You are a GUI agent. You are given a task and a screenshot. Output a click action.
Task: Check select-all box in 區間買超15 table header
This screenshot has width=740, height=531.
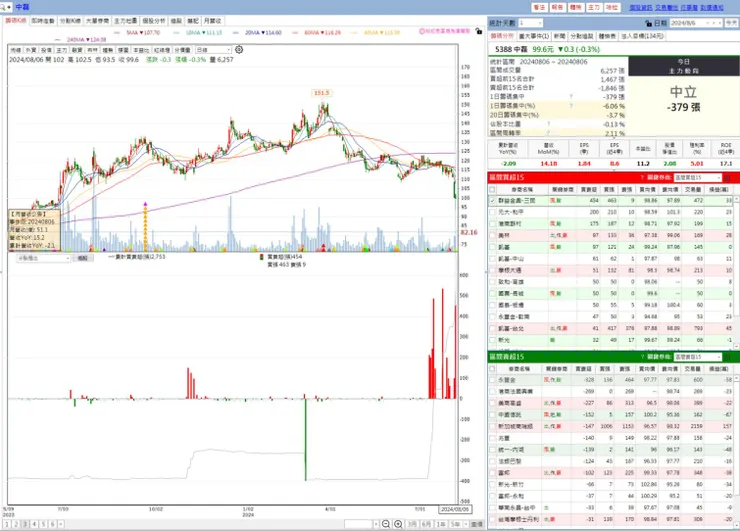[x=493, y=189]
